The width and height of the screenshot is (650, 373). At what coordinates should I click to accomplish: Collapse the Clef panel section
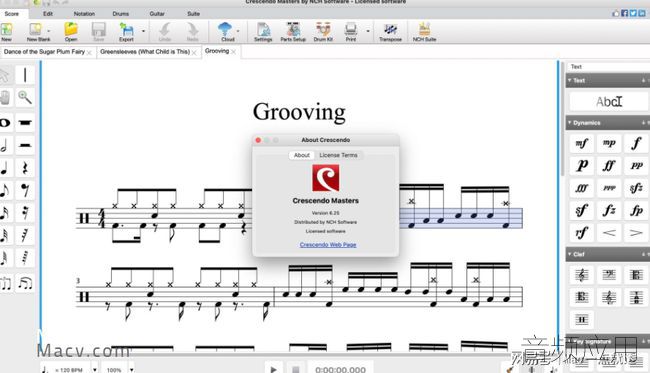click(570, 254)
